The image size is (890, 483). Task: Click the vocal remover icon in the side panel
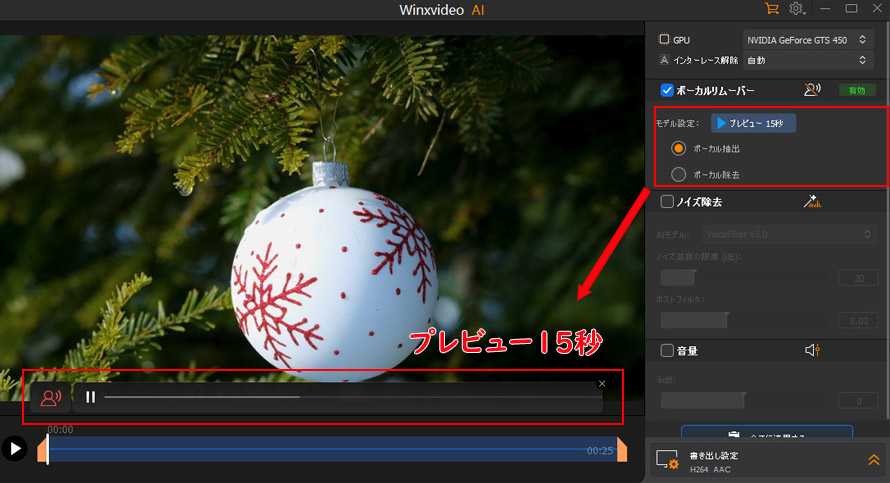click(812, 89)
